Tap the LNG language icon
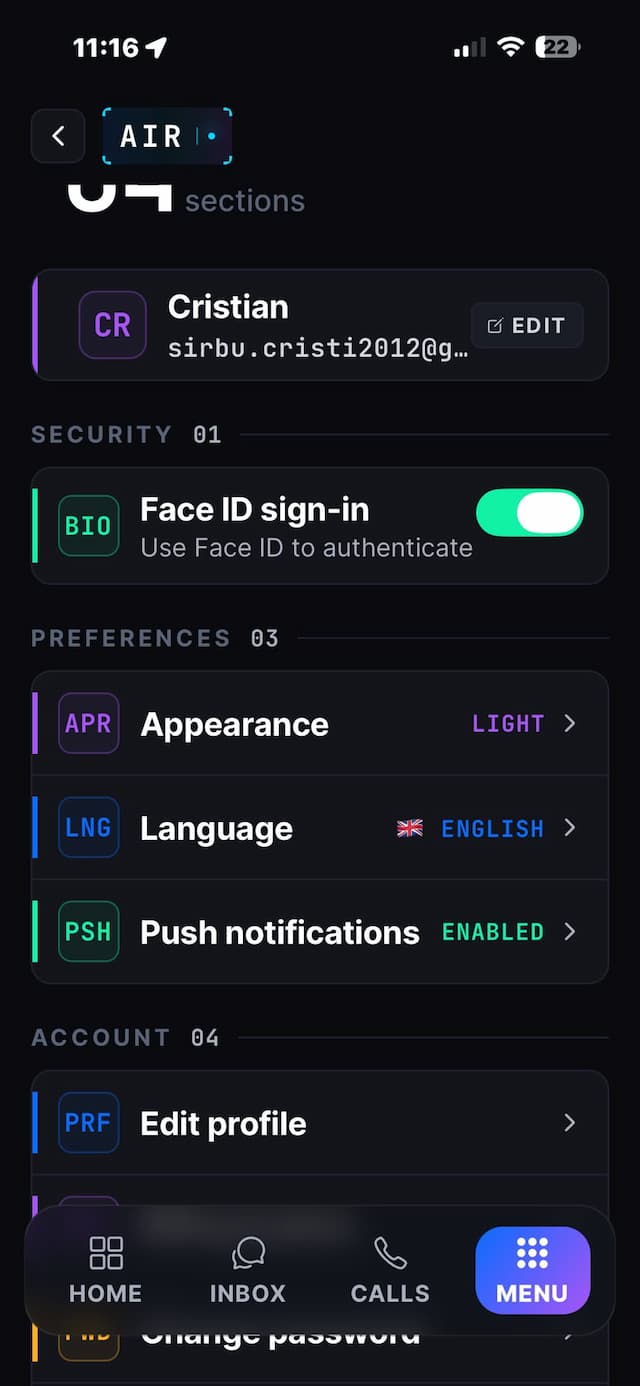Viewport: 640px width, 1386px height. 88,827
